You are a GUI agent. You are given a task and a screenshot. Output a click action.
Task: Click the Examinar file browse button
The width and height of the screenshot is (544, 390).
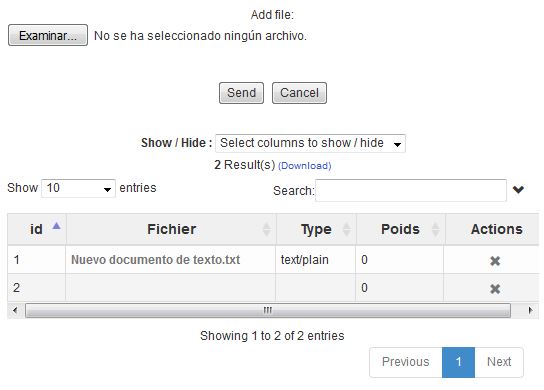pyautogui.click(x=48, y=35)
